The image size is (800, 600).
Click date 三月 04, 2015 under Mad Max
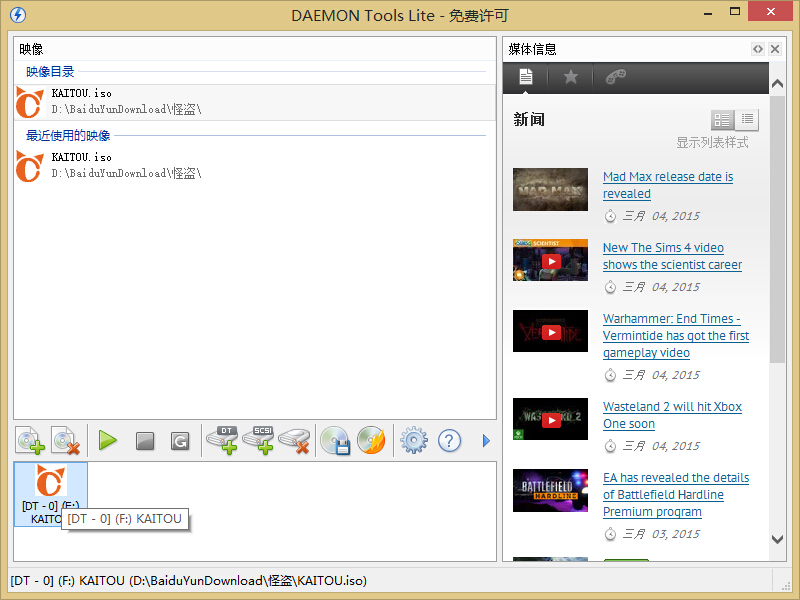pos(661,216)
